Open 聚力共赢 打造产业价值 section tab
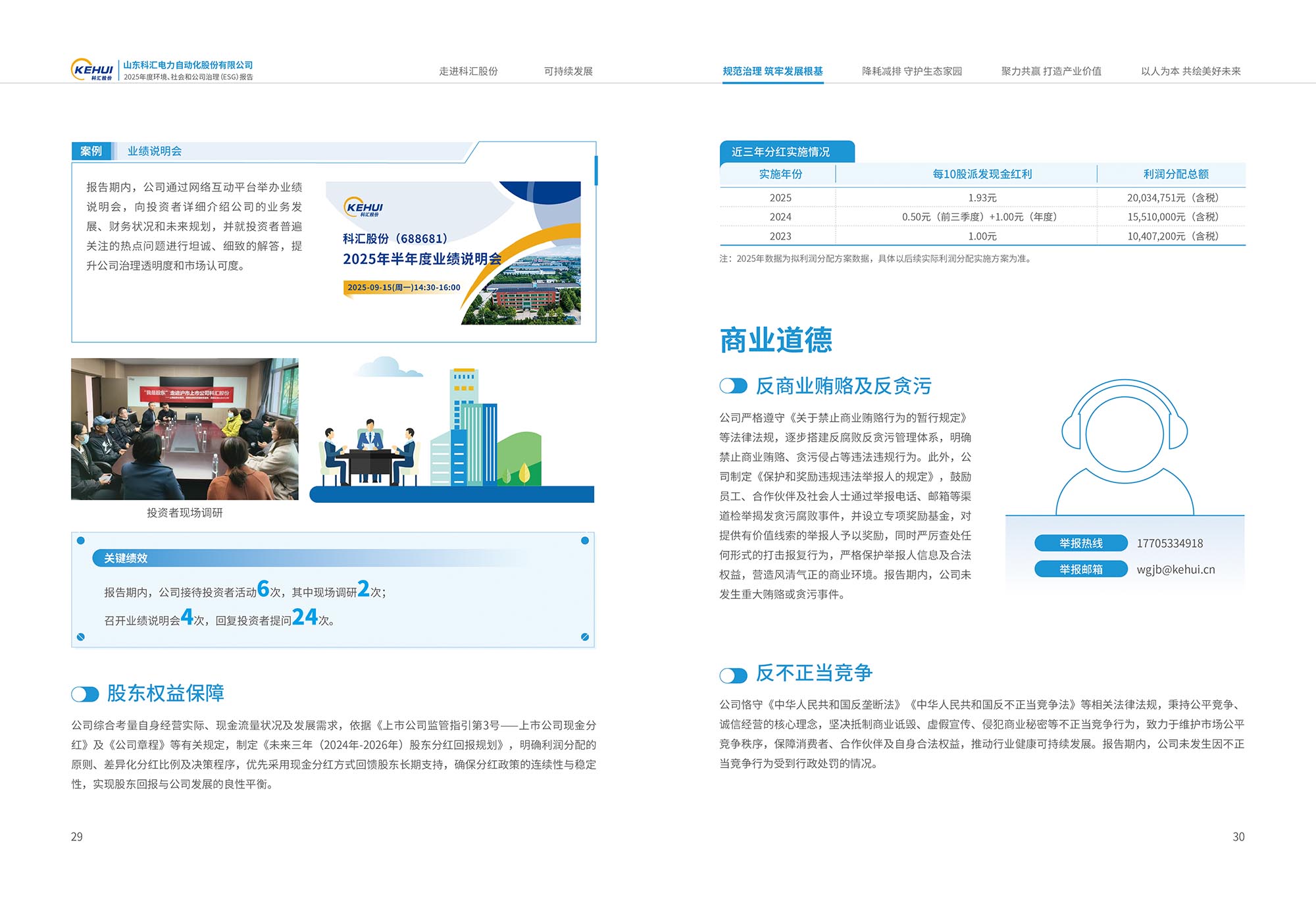 click(1051, 71)
